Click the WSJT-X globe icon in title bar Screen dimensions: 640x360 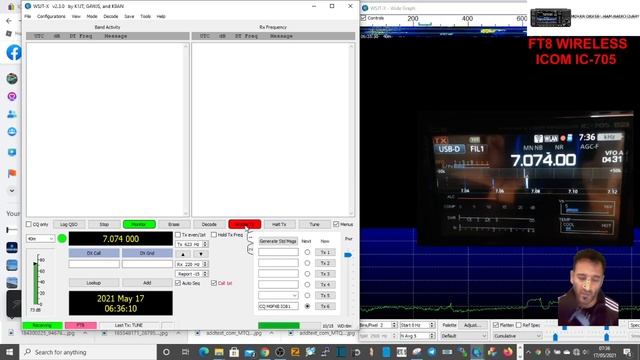click(28, 6)
